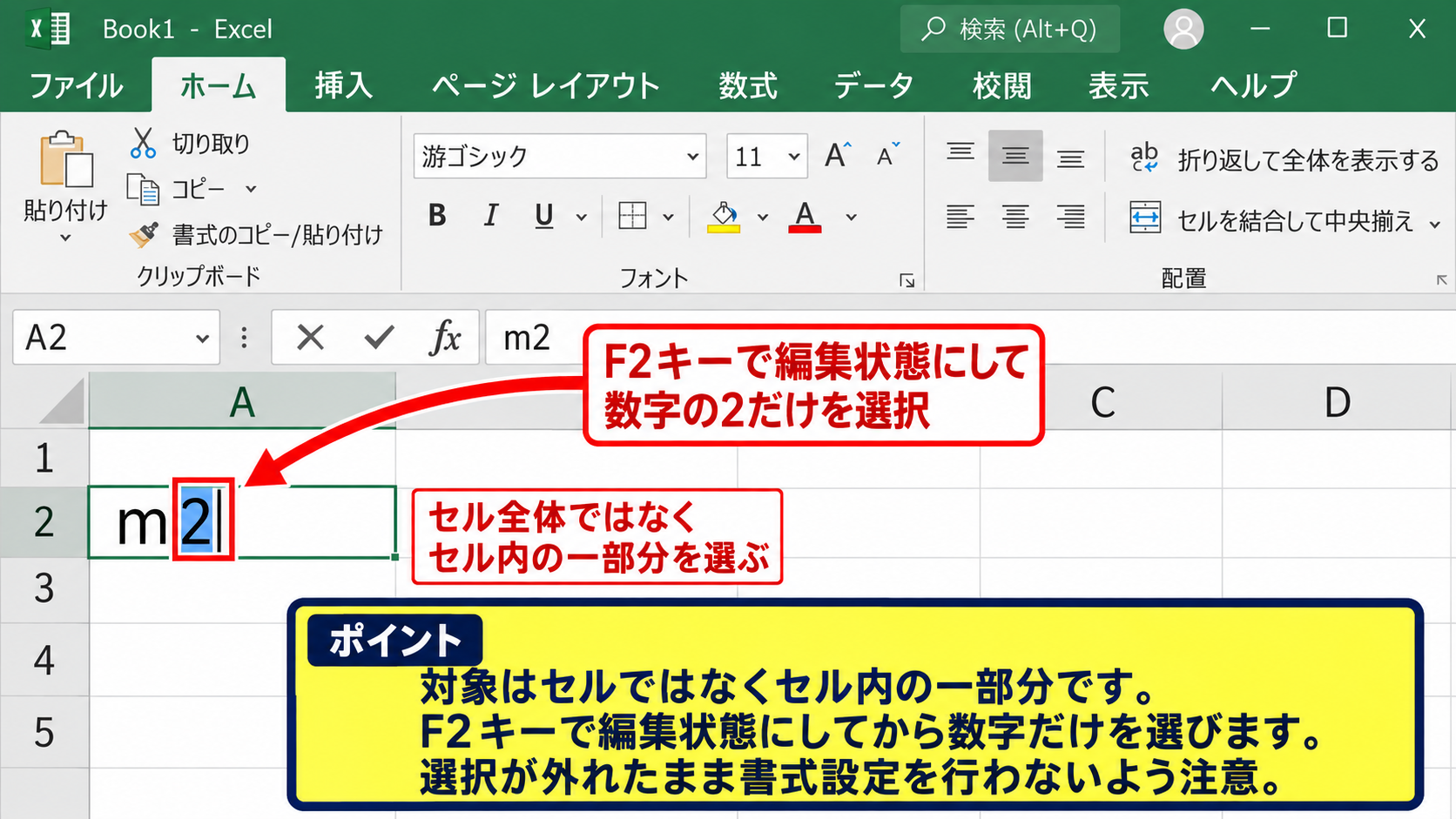
Task: Open the Name Box A2 dropdown
Action: pyautogui.click(x=202, y=338)
